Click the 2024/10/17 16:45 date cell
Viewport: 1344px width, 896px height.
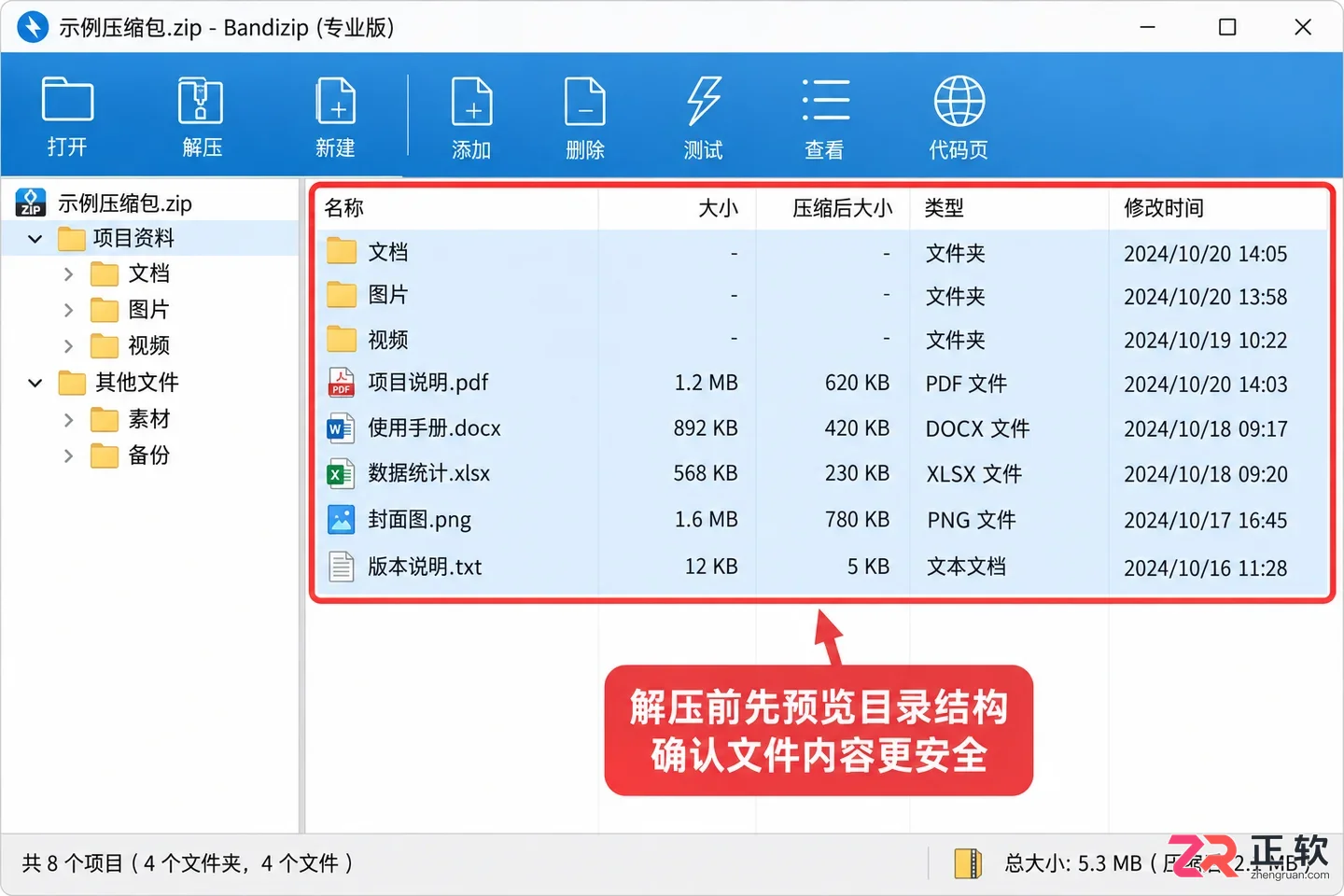point(1205,521)
